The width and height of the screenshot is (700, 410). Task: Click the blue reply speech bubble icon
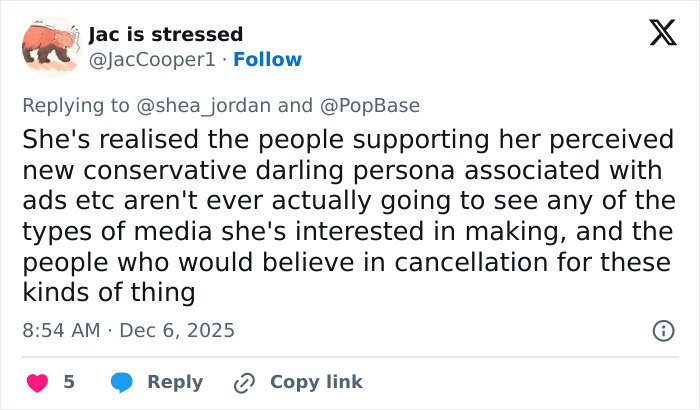(123, 382)
